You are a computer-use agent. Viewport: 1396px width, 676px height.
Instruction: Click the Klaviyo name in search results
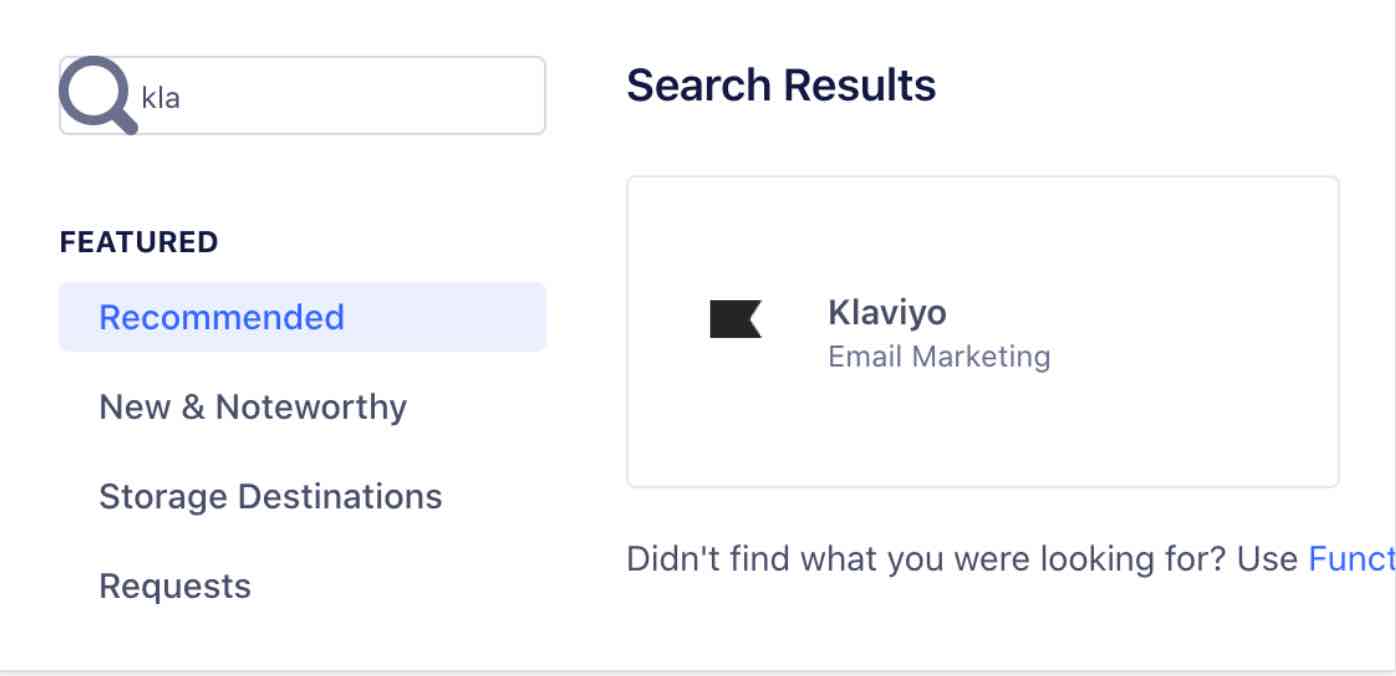pos(888,312)
